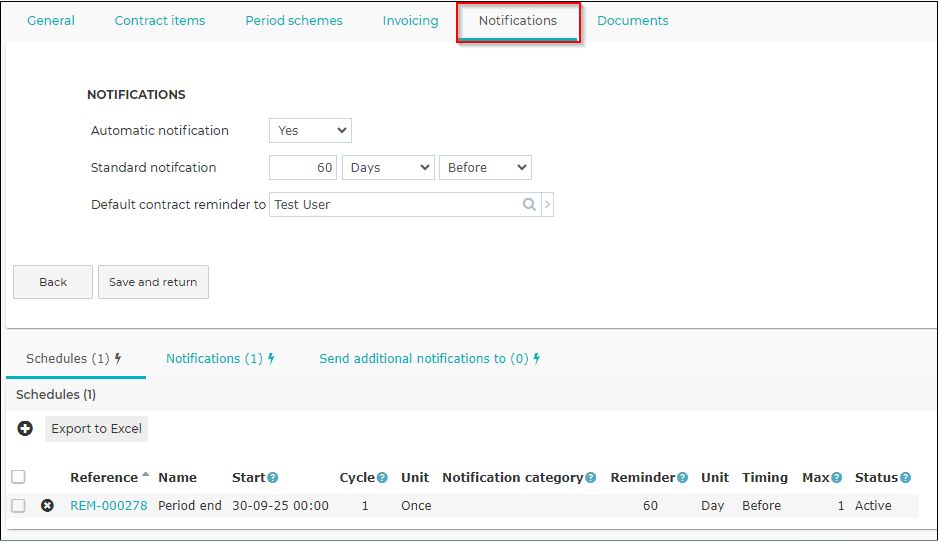Click Export to Excel button
The image size is (938, 543).
click(96, 429)
